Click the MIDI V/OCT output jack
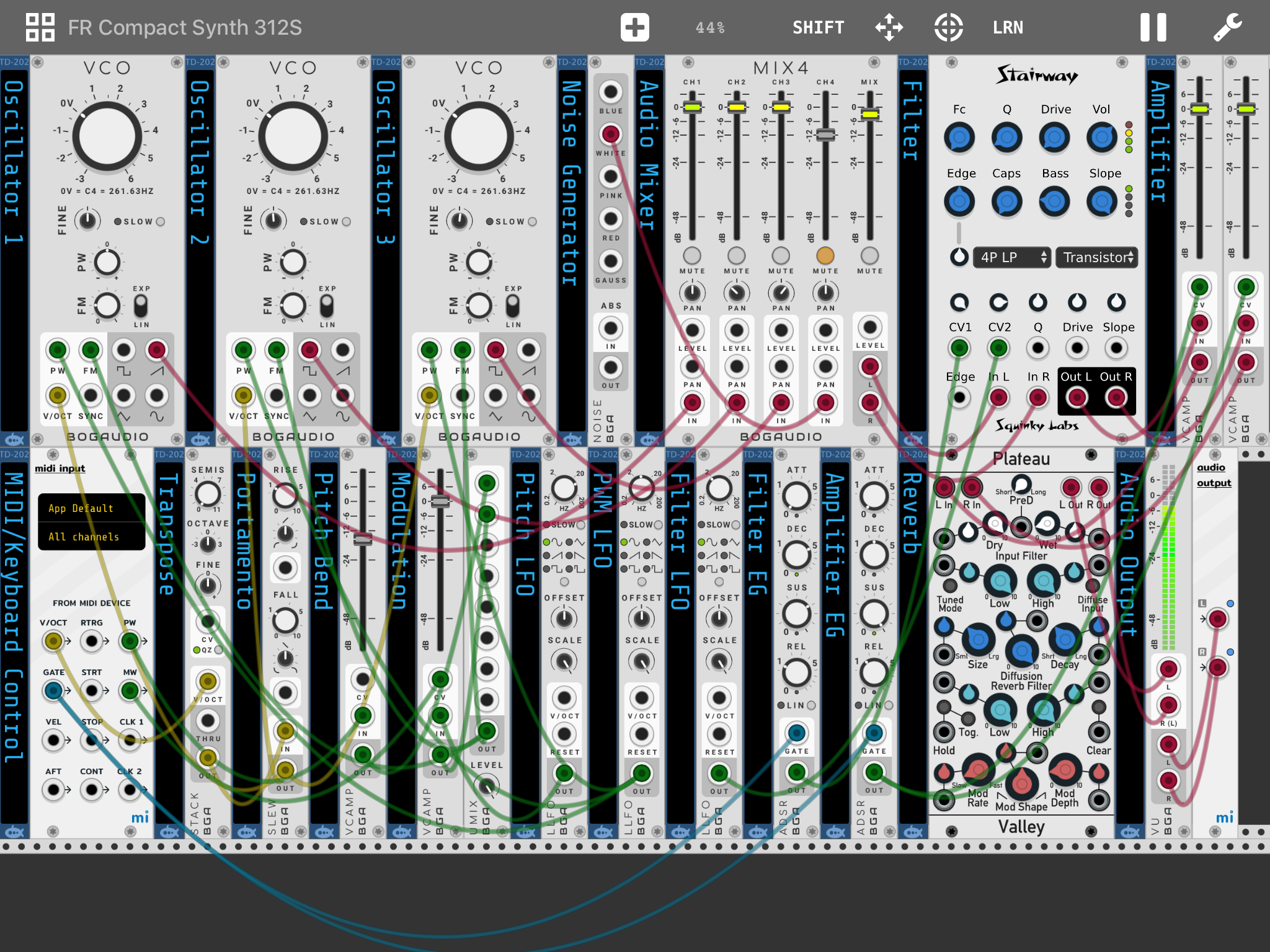Image resolution: width=1270 pixels, height=952 pixels. click(x=53, y=640)
